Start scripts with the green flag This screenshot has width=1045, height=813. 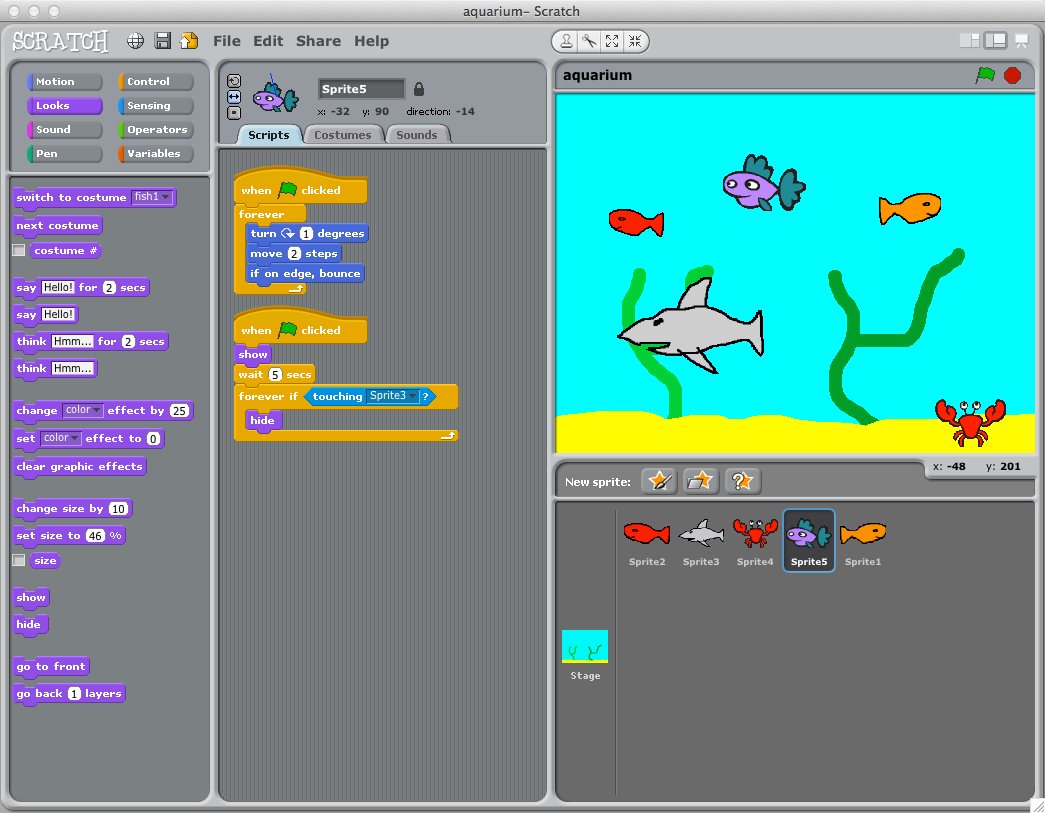coord(985,75)
